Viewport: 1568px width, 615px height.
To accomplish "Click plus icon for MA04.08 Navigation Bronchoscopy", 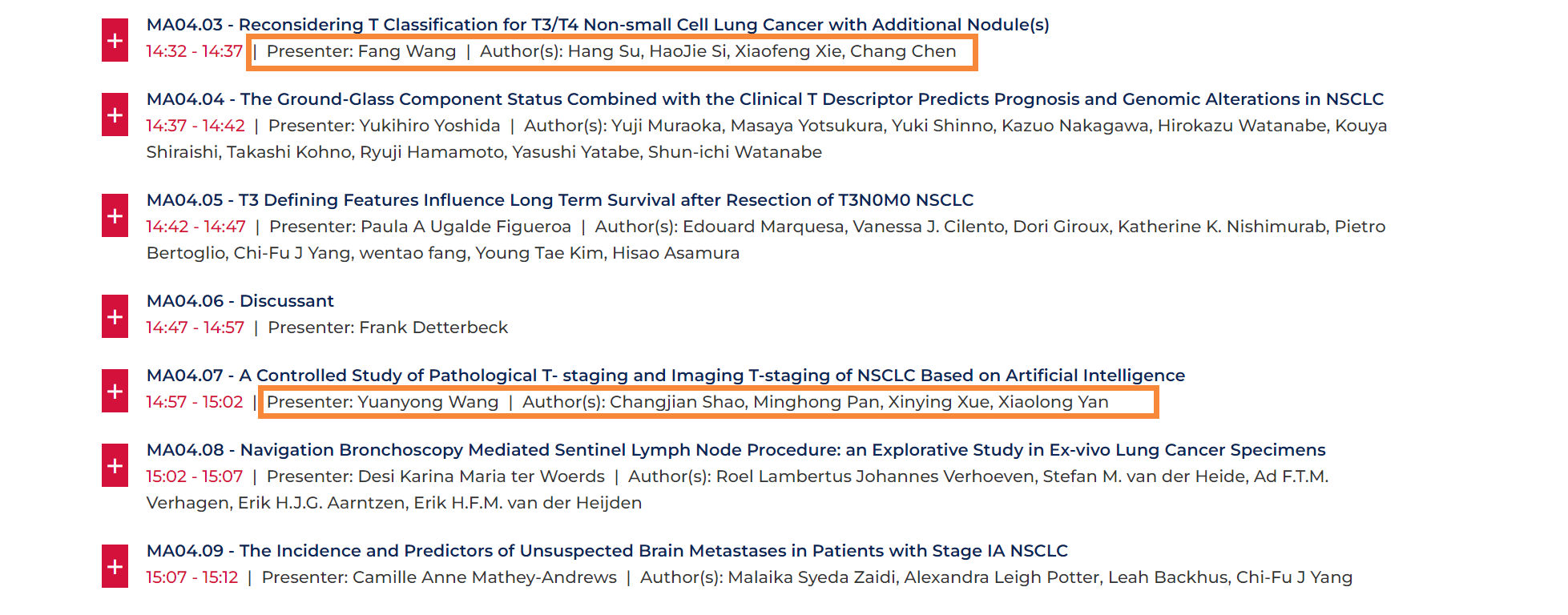I will coord(115,465).
